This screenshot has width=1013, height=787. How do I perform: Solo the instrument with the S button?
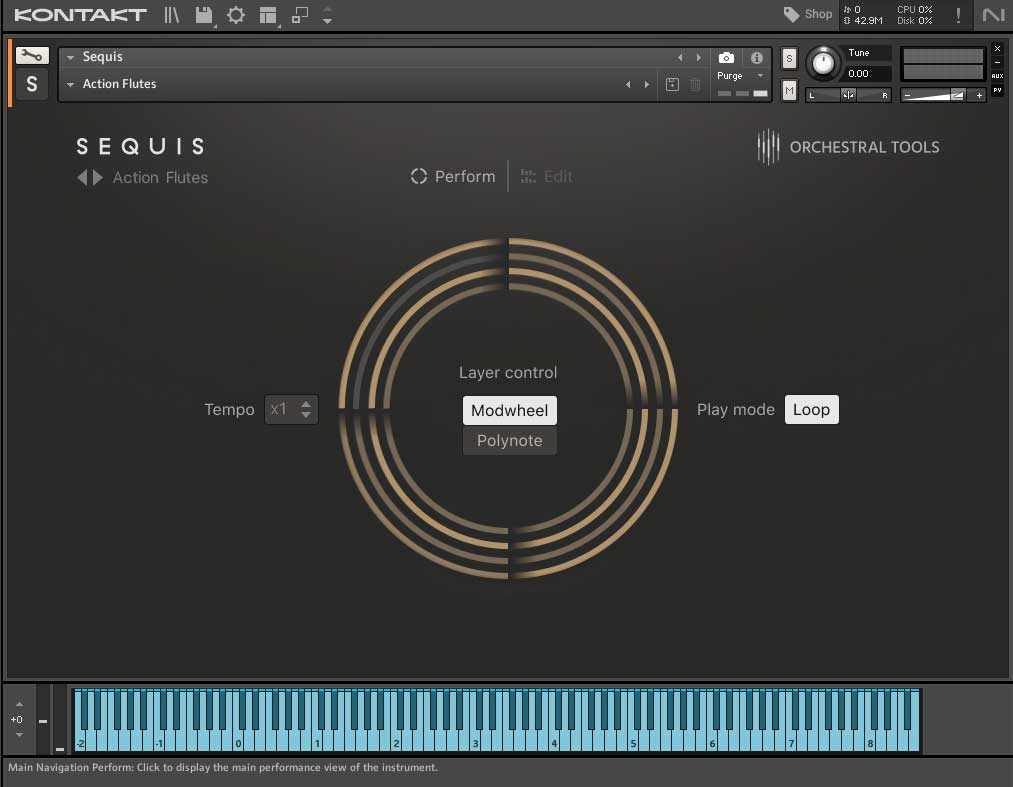click(789, 58)
